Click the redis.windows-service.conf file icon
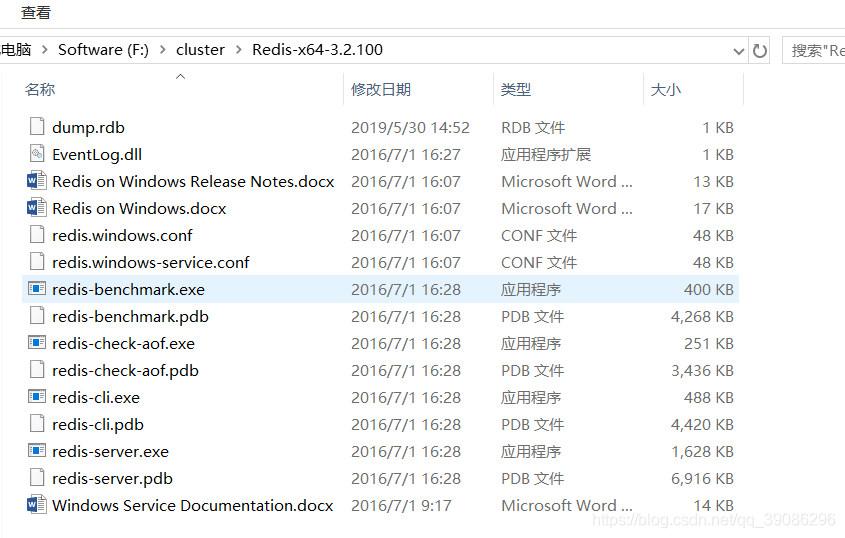This screenshot has width=845, height=538. [x=37, y=261]
